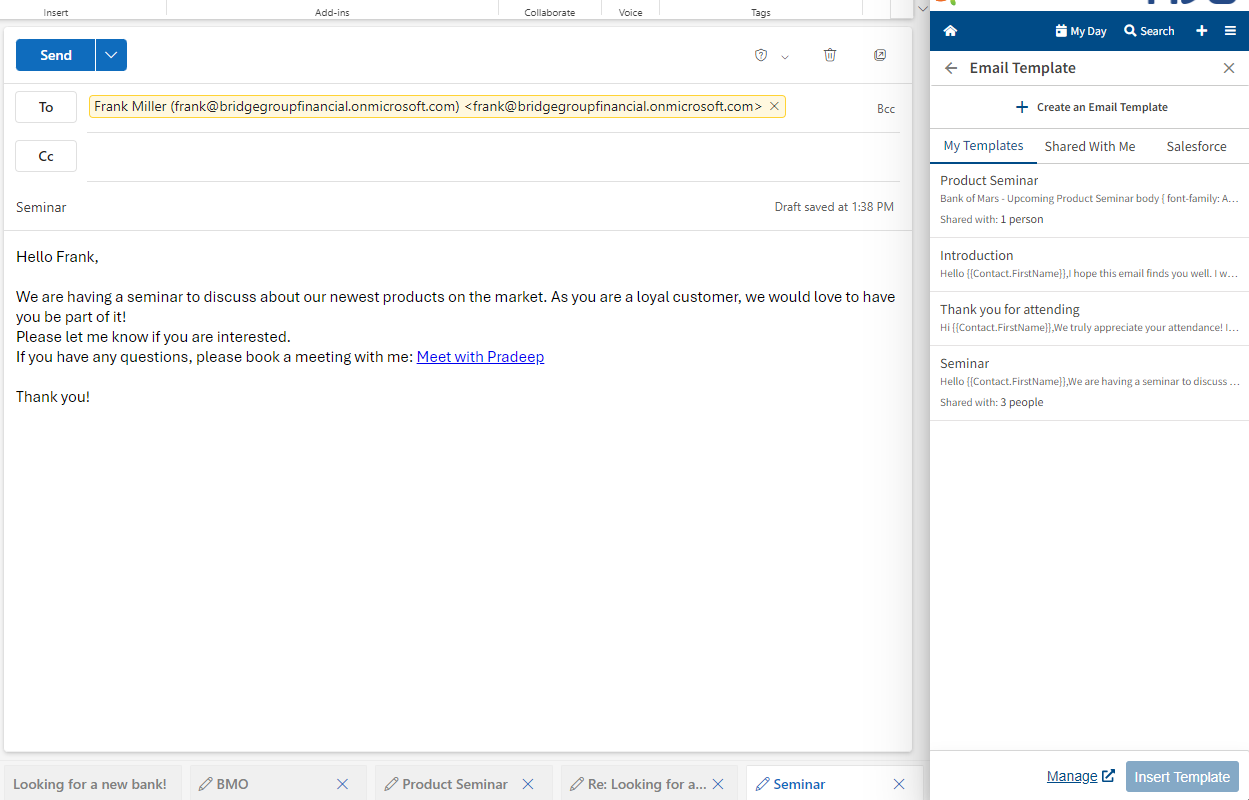The width and height of the screenshot is (1249, 800).
Task: Open the Salesforce templates tab
Action: [x=1196, y=146]
